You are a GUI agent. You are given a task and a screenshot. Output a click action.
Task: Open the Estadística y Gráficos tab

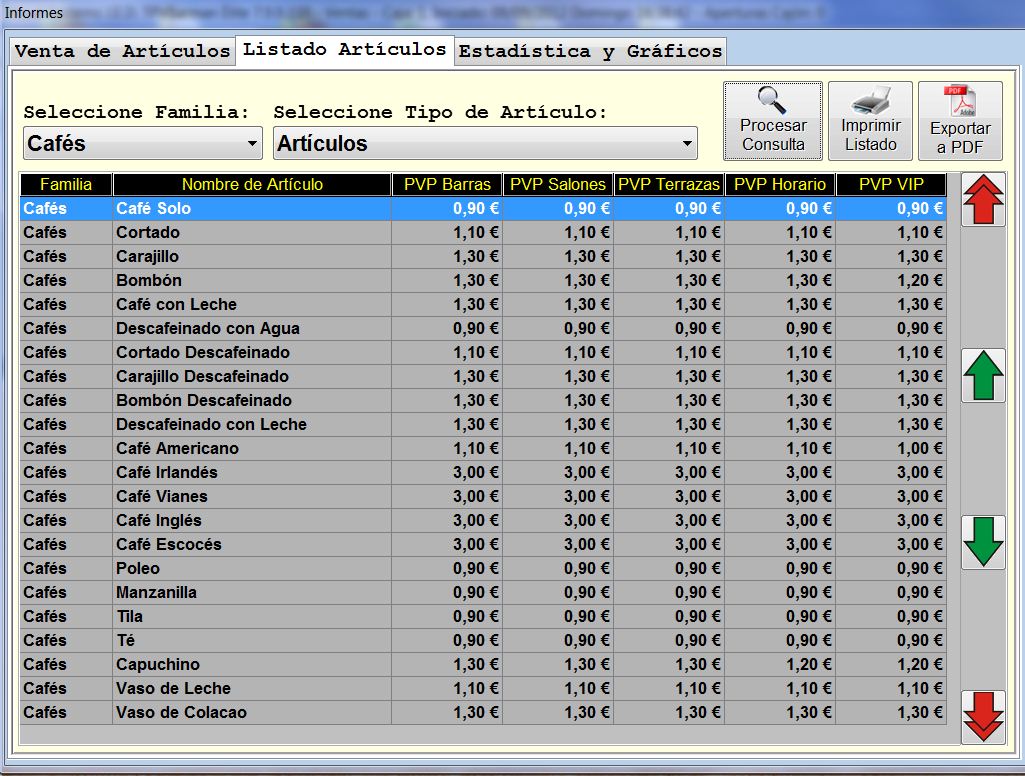pos(590,51)
